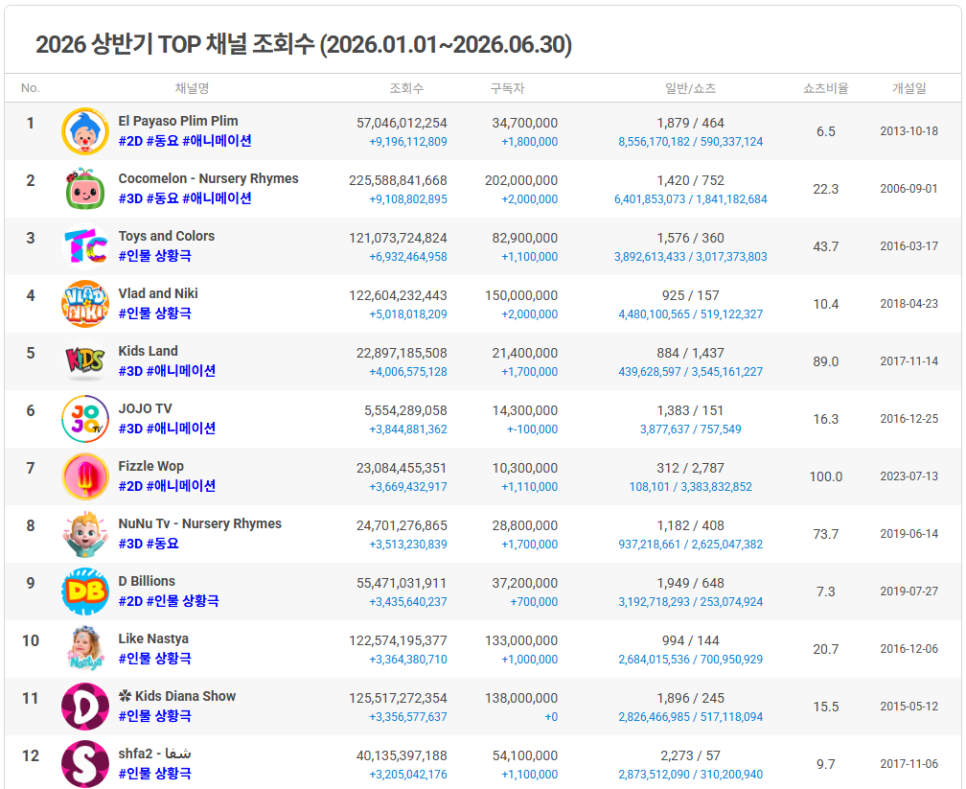Screen dimensions: 966x789
Task: Click NuNu Tv's #3D #동요 tags
Action: (148, 543)
